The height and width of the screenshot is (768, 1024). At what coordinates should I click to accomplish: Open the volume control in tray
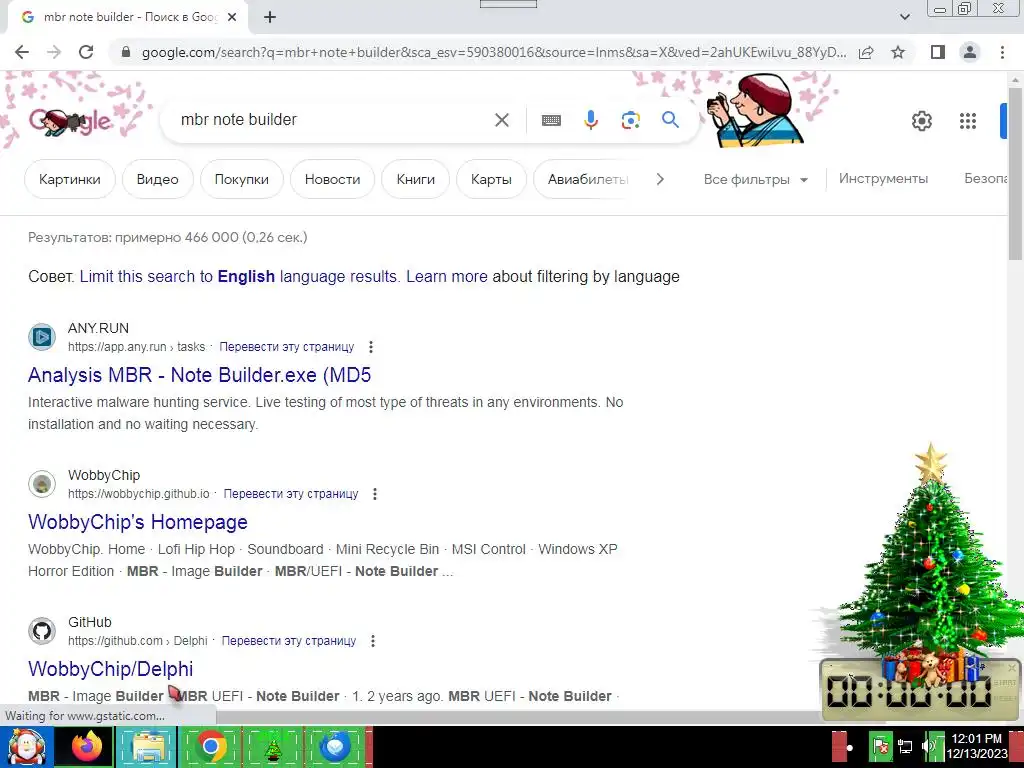[x=927, y=746]
